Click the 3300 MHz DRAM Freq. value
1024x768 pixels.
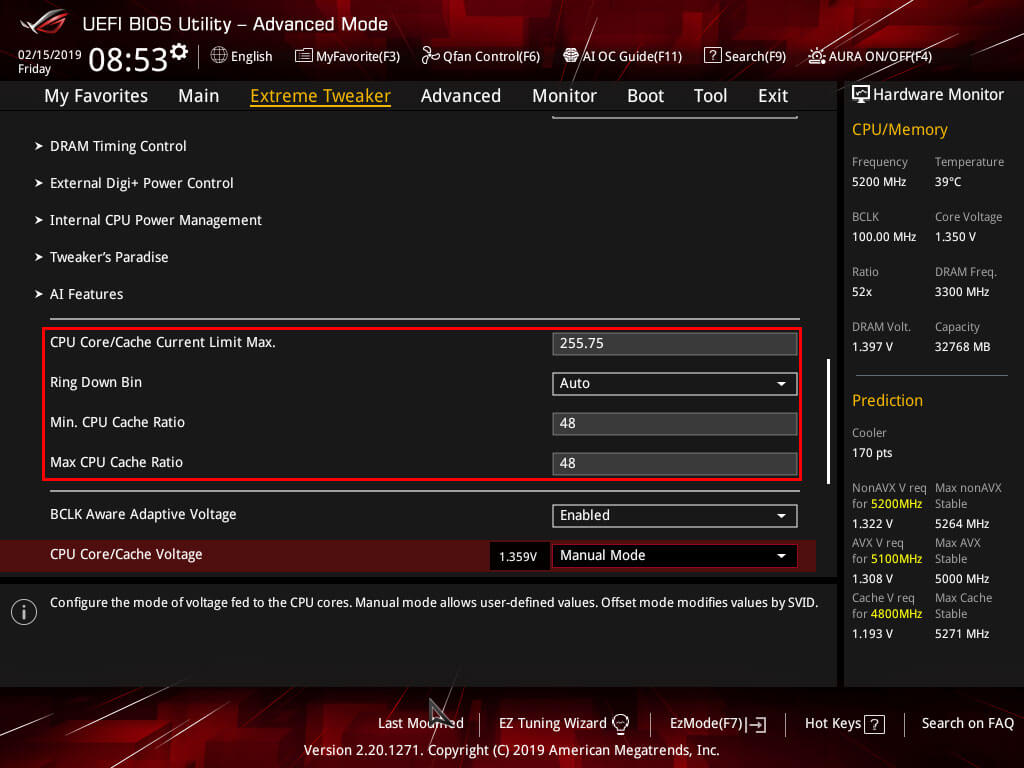(962, 291)
